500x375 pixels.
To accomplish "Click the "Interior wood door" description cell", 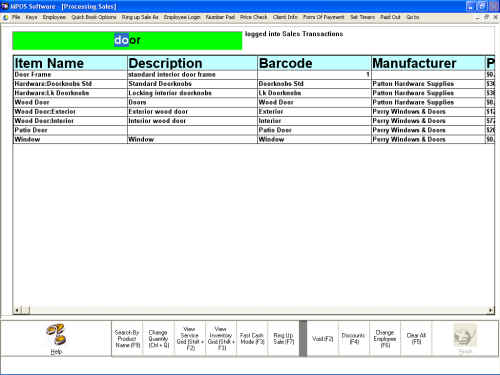I will tap(192, 121).
